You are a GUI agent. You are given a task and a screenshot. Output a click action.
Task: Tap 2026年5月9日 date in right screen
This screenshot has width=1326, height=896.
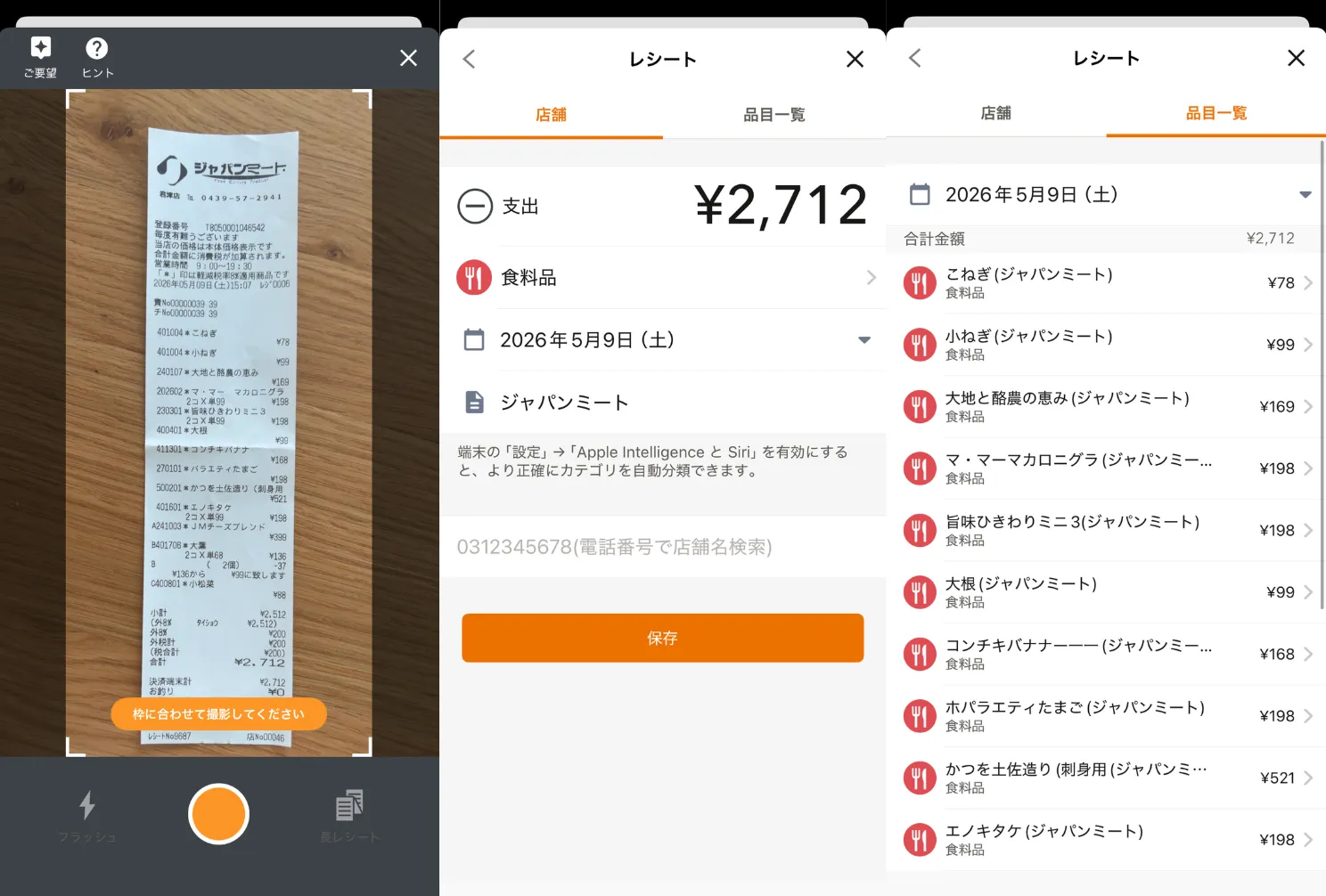point(1031,194)
